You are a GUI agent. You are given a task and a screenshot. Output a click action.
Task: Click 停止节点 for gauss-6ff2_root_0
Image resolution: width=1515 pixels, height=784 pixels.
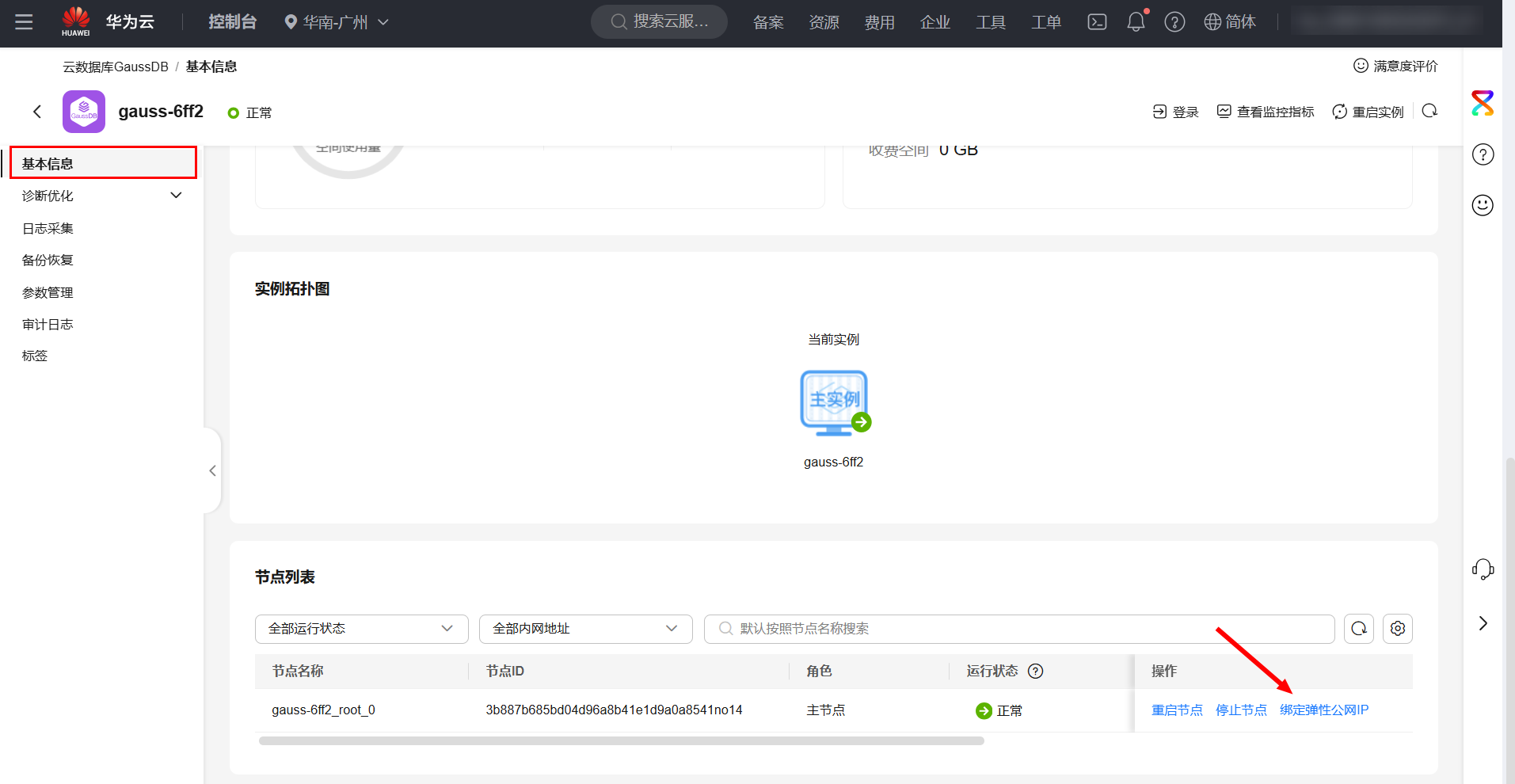click(1241, 710)
